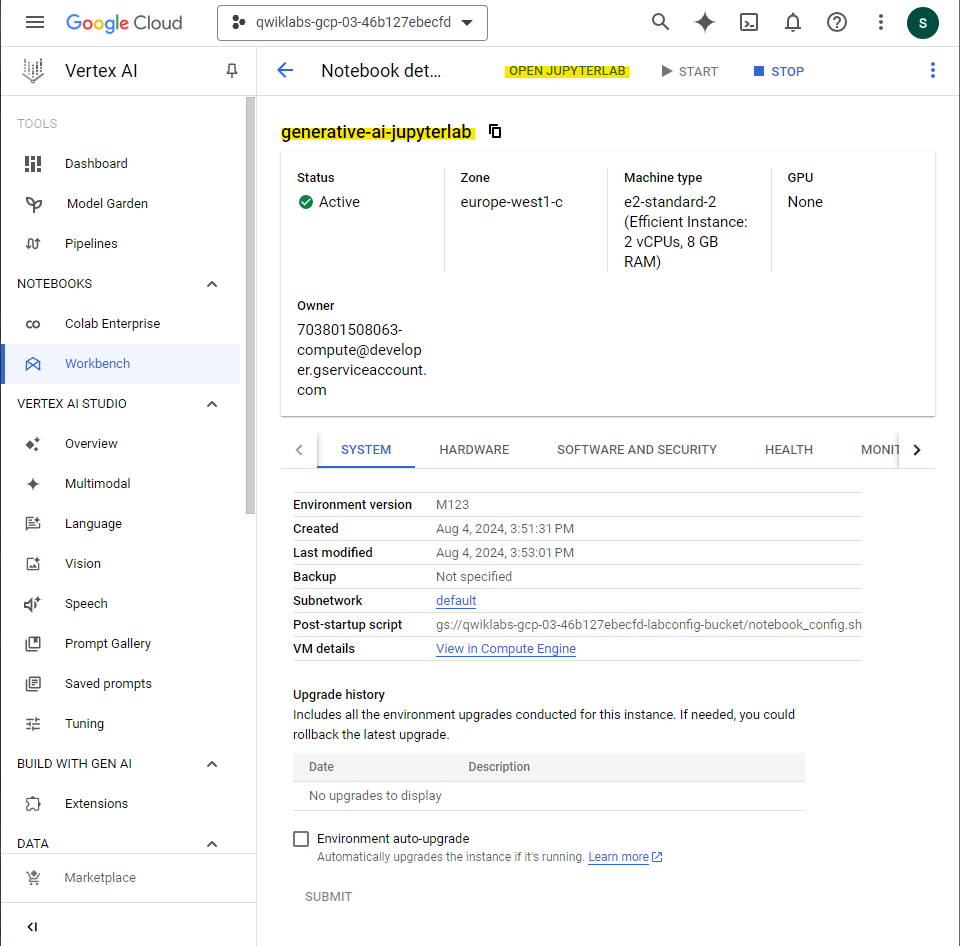The width and height of the screenshot is (960, 946).
Task: Open the help question mark icon
Action: (x=837, y=23)
